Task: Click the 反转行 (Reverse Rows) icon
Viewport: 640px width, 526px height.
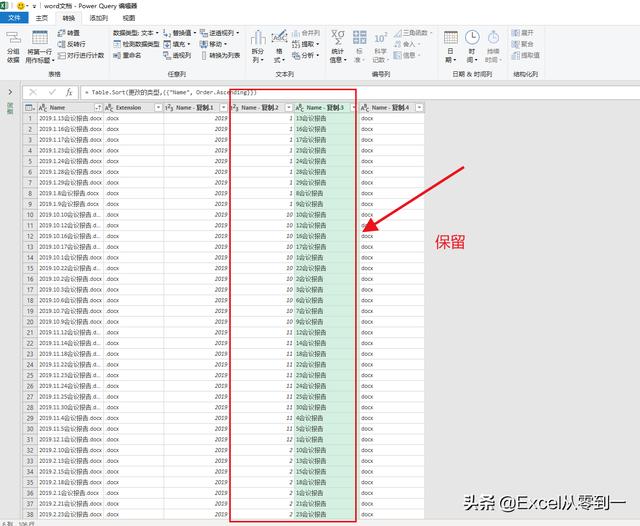Action: [x=61, y=44]
